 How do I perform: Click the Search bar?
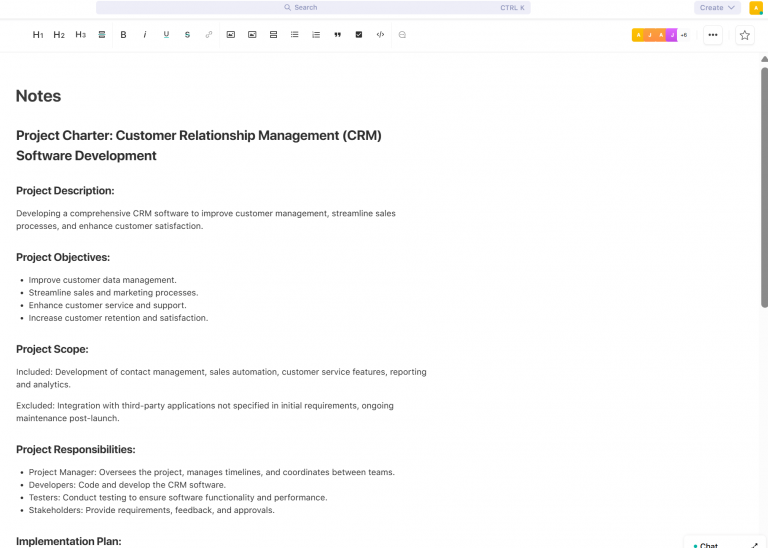pos(313,7)
